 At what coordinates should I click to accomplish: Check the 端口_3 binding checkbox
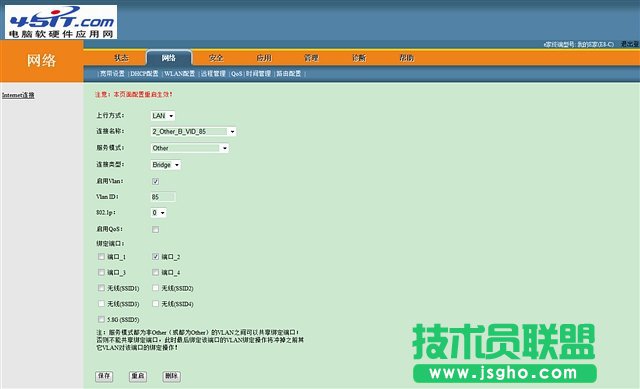(101, 272)
